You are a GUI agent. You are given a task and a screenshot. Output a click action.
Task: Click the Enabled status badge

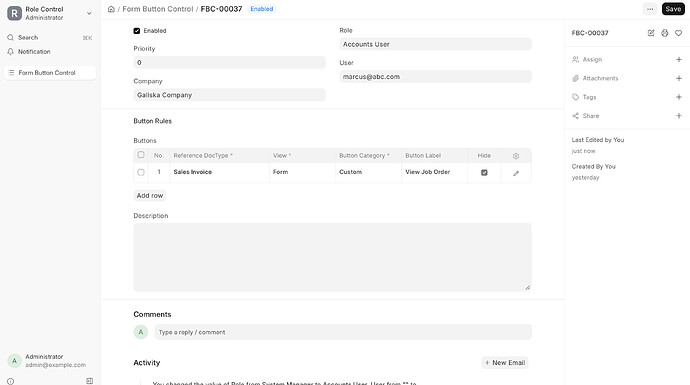[x=262, y=9]
